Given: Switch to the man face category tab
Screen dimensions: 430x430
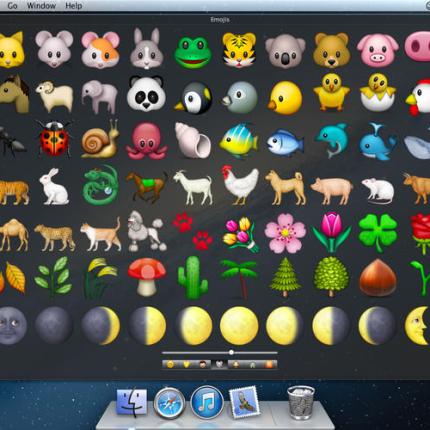Looking at the screenshot, I should [203, 365].
